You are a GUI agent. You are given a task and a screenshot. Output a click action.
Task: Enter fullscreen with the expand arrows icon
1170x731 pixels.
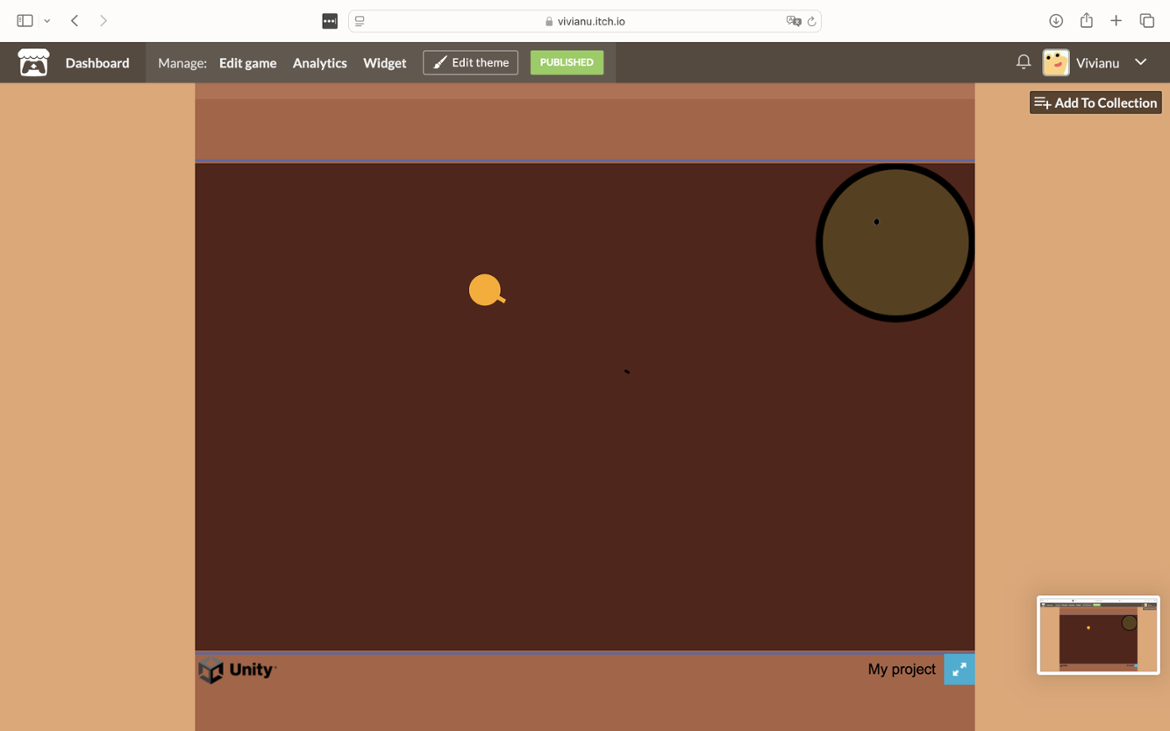pos(959,669)
